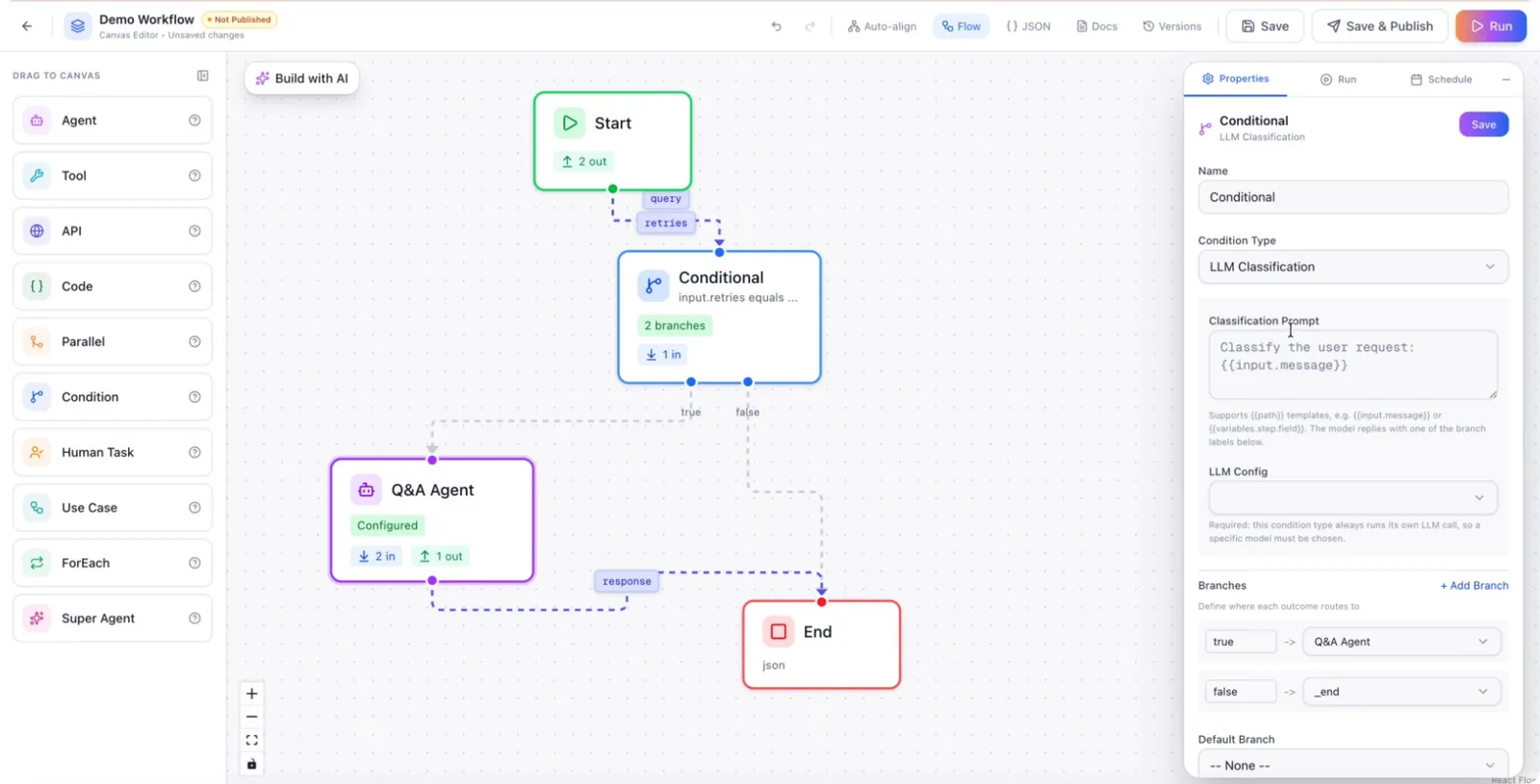This screenshot has width=1540, height=784.
Task: Open the Condition Type dropdown
Action: point(1353,266)
